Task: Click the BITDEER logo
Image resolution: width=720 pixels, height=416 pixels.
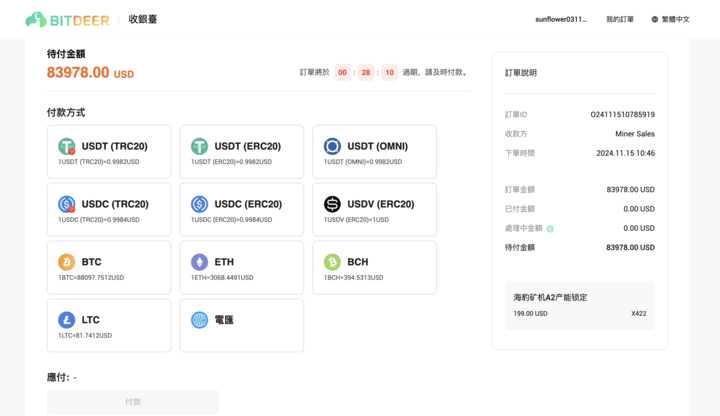Action: [x=68, y=20]
